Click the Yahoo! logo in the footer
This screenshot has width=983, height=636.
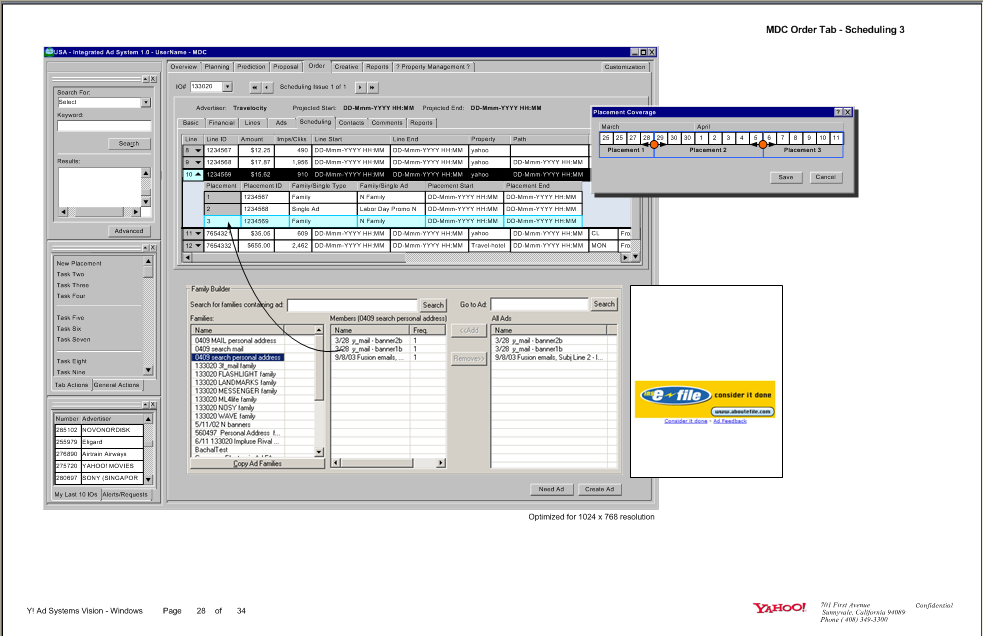782,605
